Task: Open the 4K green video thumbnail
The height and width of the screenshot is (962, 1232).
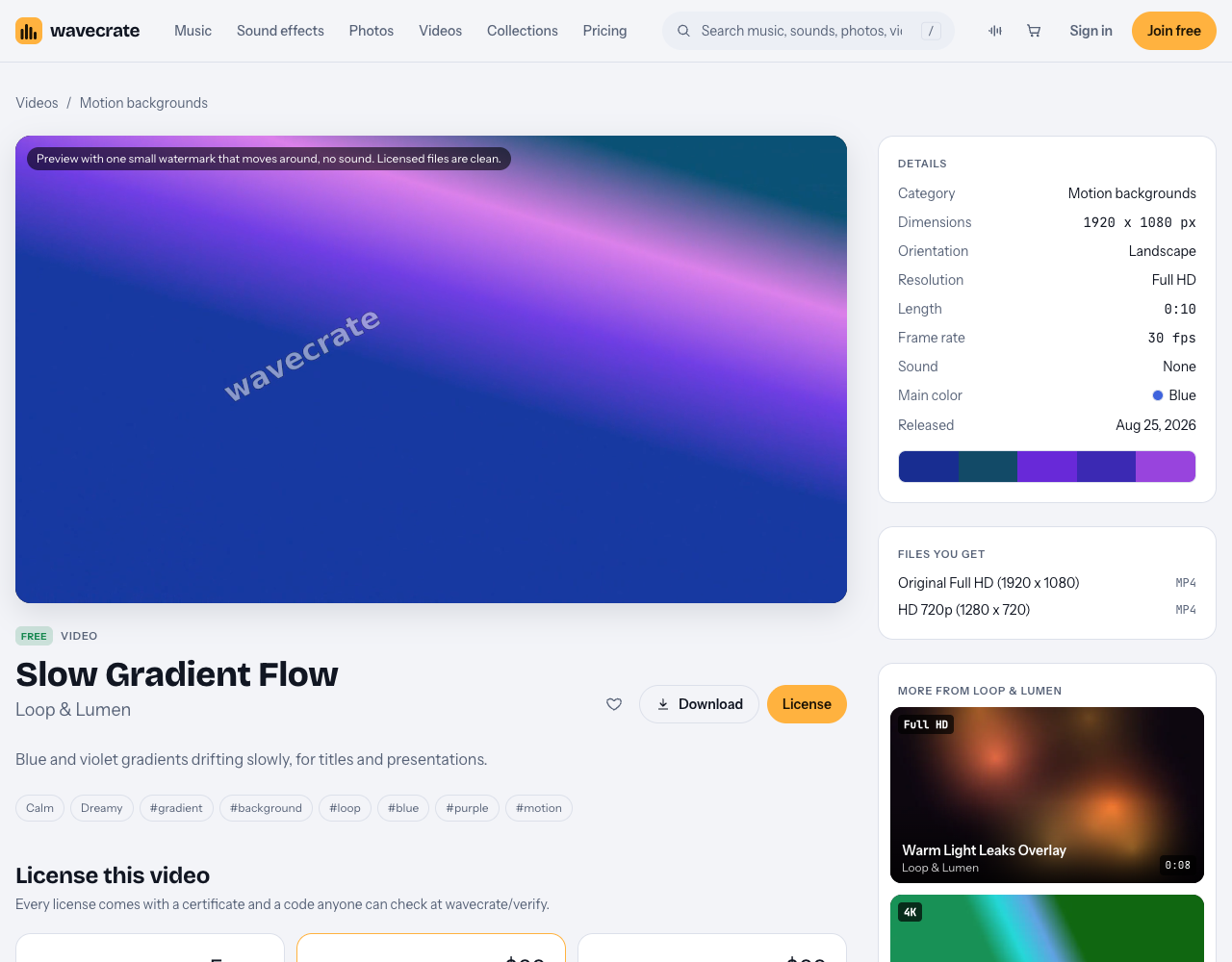Action: pos(1047,928)
